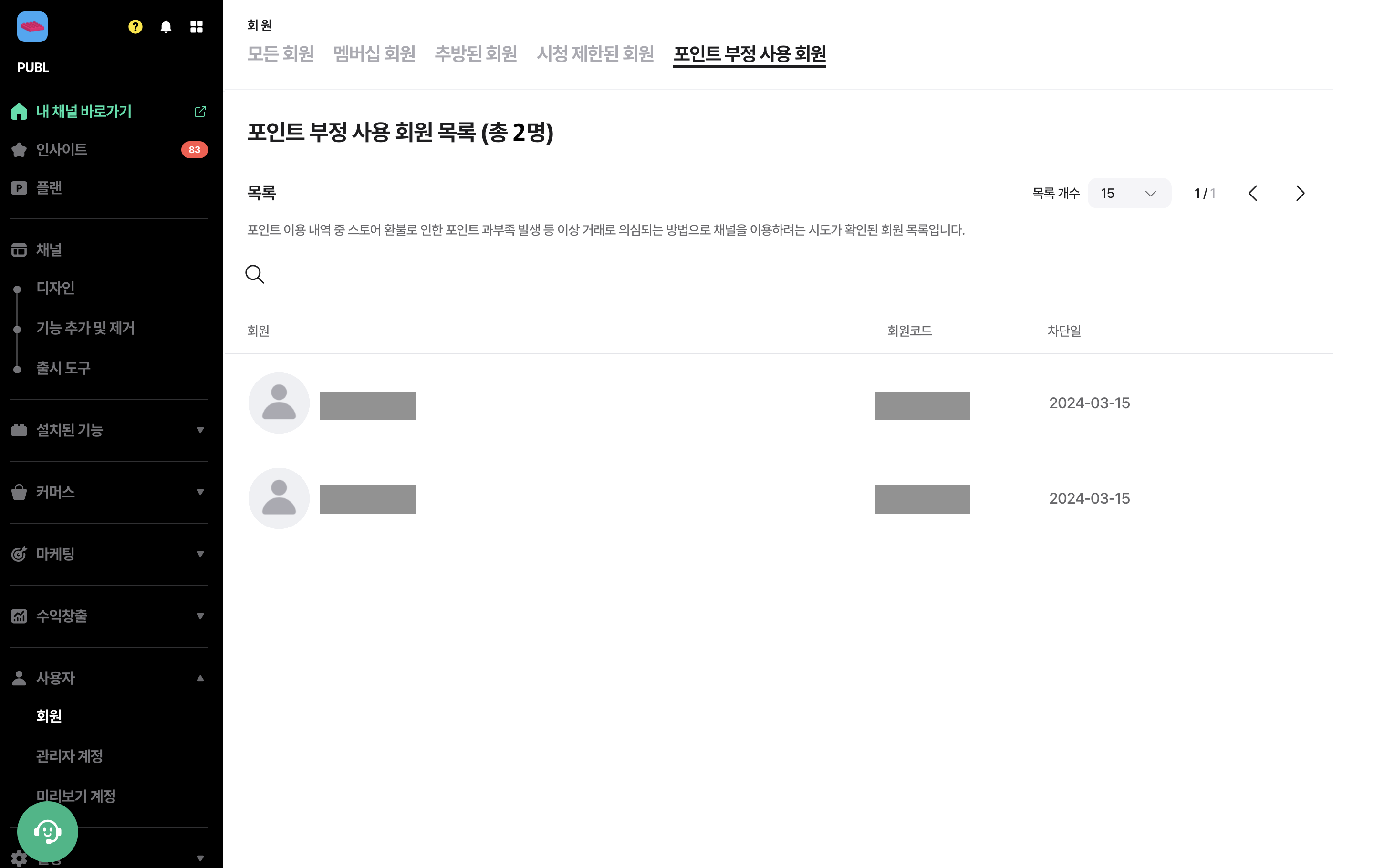Viewport: 1374px width, 868px height.
Task: Open the 관리자 계정 page
Action: pyautogui.click(x=70, y=756)
